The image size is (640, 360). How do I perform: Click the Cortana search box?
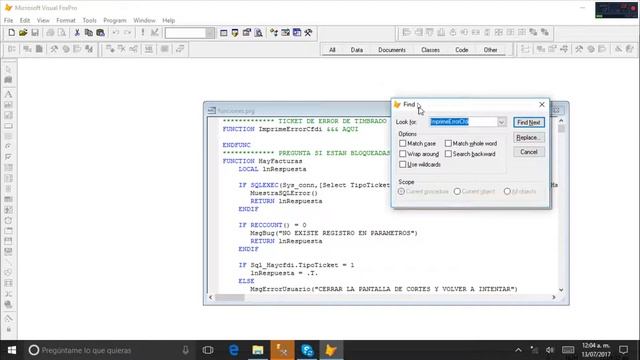[x=108, y=350]
